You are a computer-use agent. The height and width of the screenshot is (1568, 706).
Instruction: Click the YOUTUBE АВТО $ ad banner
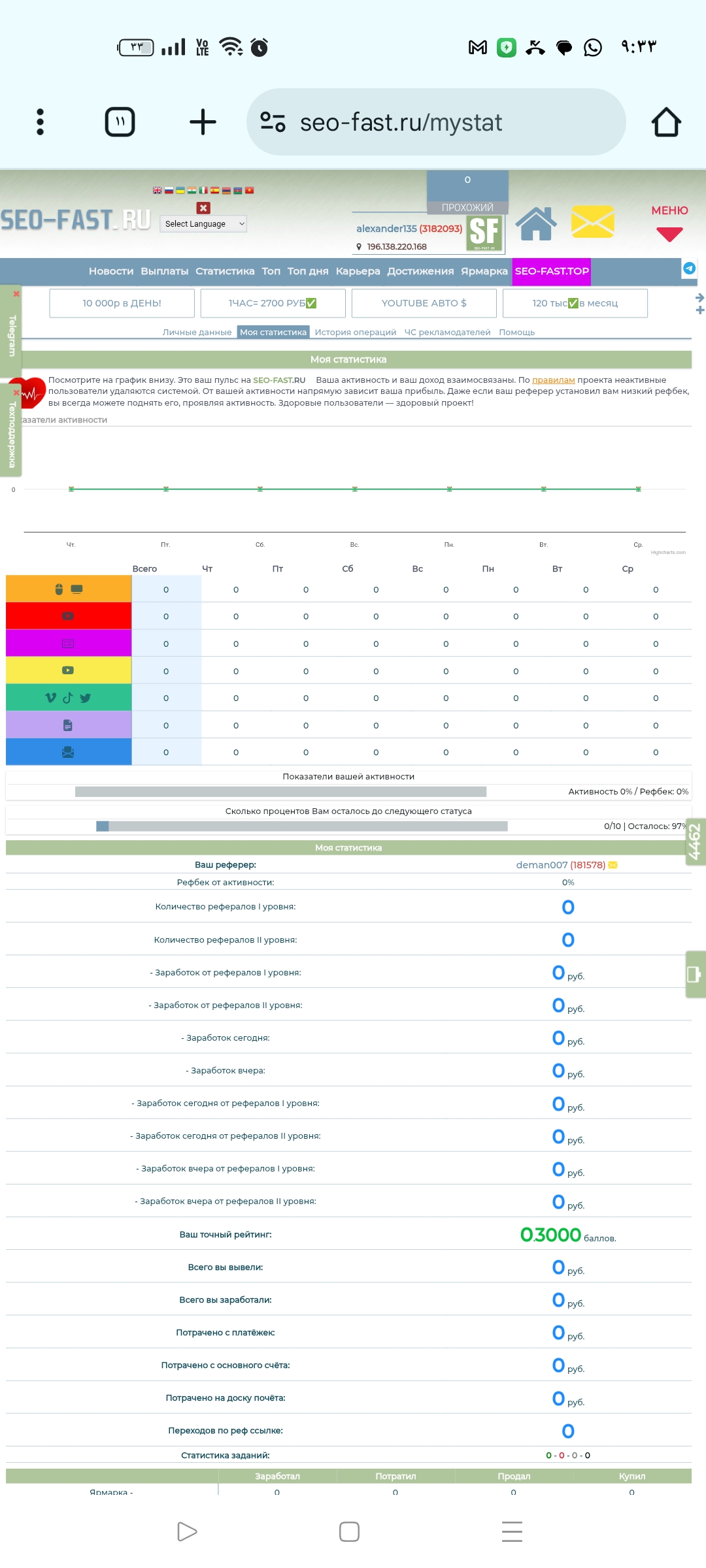tap(424, 303)
